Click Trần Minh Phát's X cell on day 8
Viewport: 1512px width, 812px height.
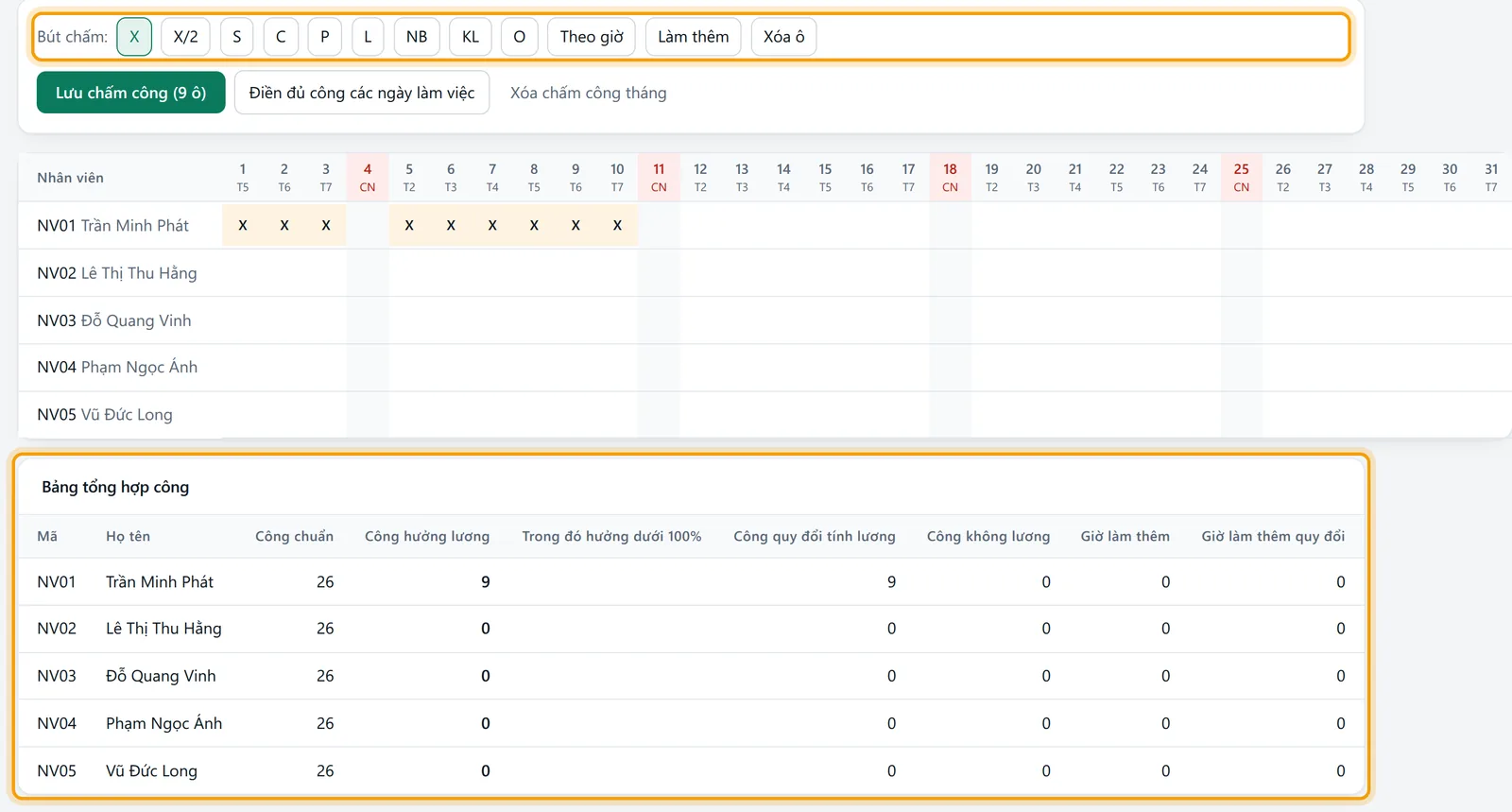click(x=534, y=226)
